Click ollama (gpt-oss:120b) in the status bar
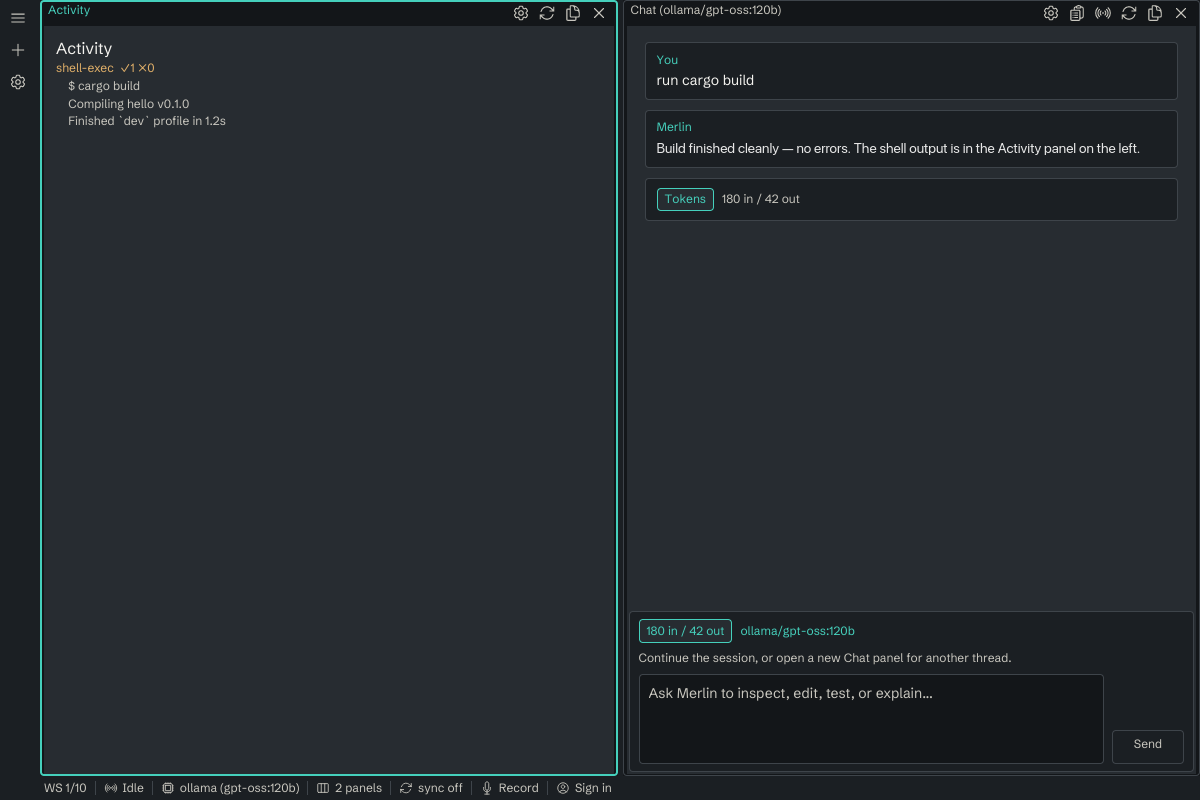The width and height of the screenshot is (1200, 800). 230,788
